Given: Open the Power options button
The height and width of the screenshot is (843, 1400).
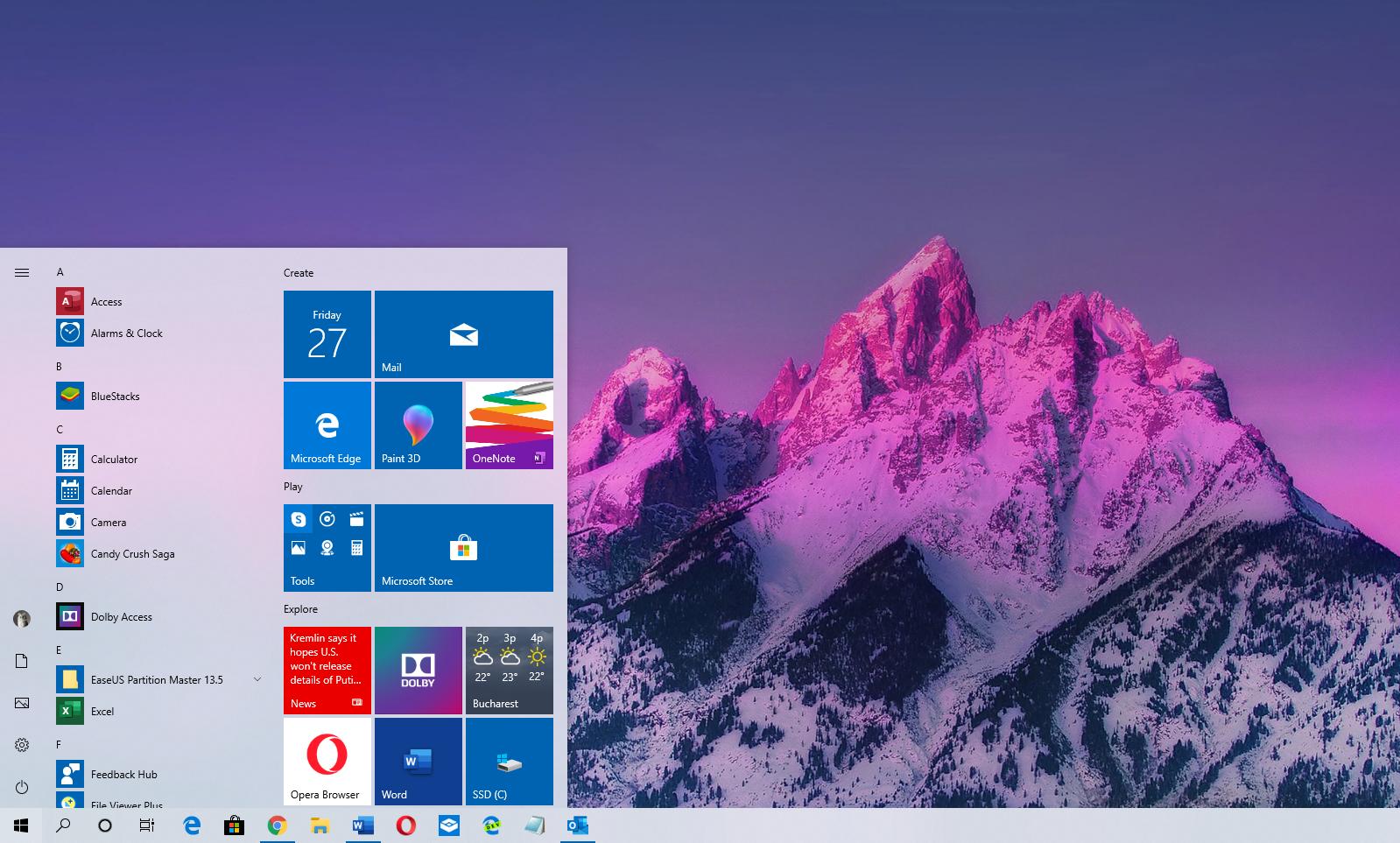Looking at the screenshot, I should 22,787.
